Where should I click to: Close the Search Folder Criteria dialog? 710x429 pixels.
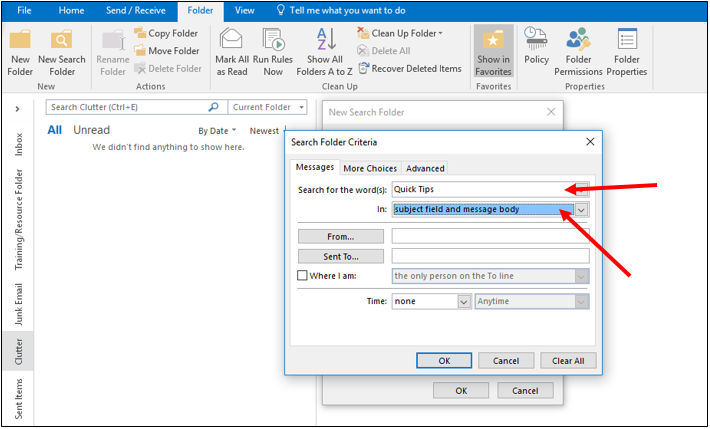[590, 142]
